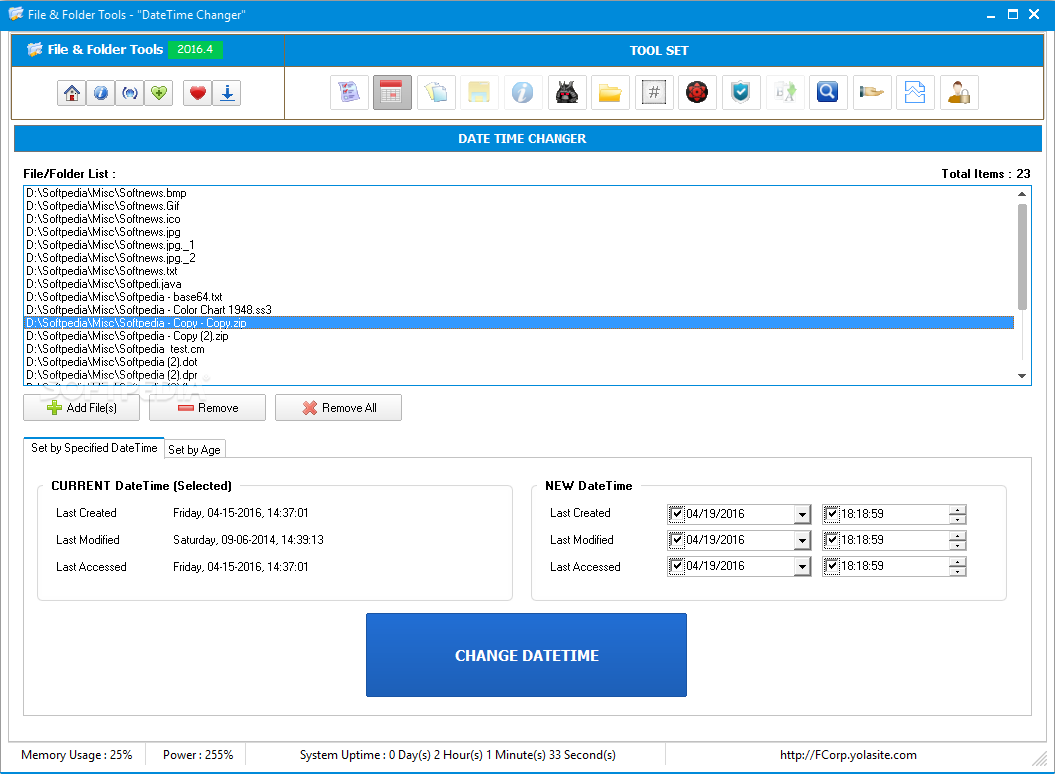Select Softpedia - Copy (2).zip entry
This screenshot has width=1055, height=774.
pos(519,336)
